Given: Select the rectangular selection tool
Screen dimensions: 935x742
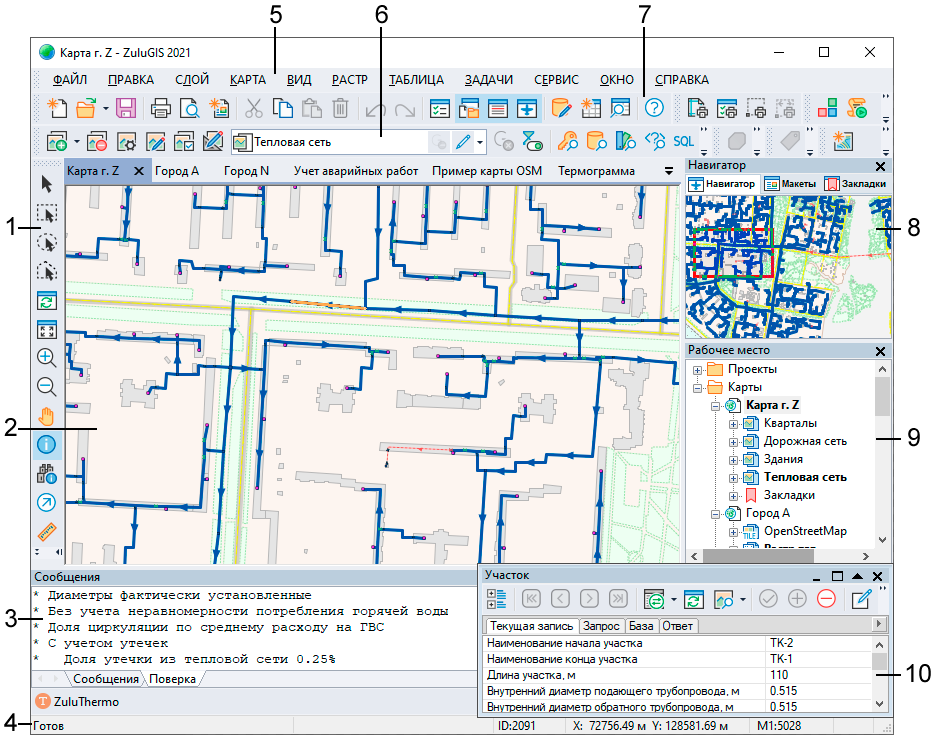Looking at the screenshot, I should tap(46, 213).
